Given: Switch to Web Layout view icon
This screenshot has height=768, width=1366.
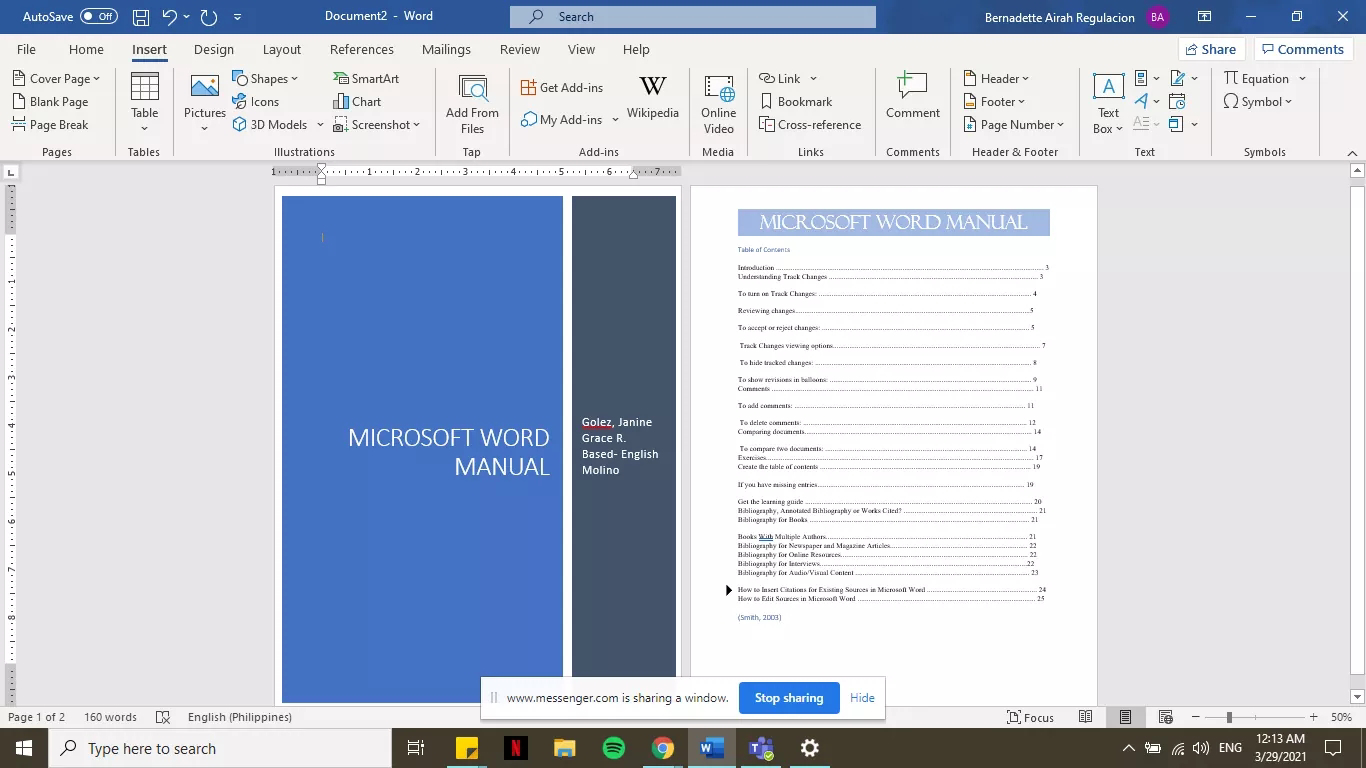Looking at the screenshot, I should (x=1165, y=717).
